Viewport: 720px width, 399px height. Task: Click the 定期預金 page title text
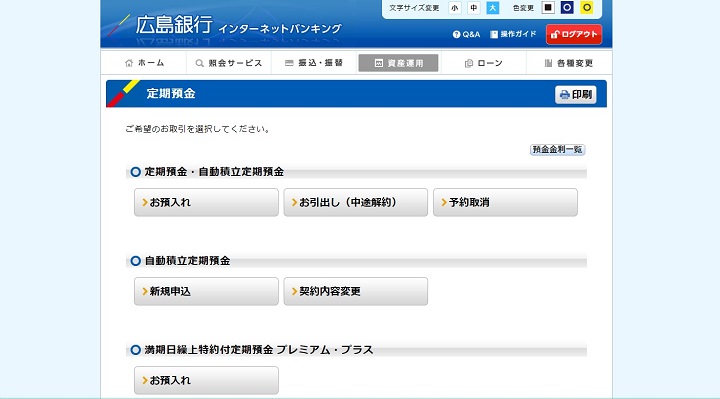coord(171,94)
